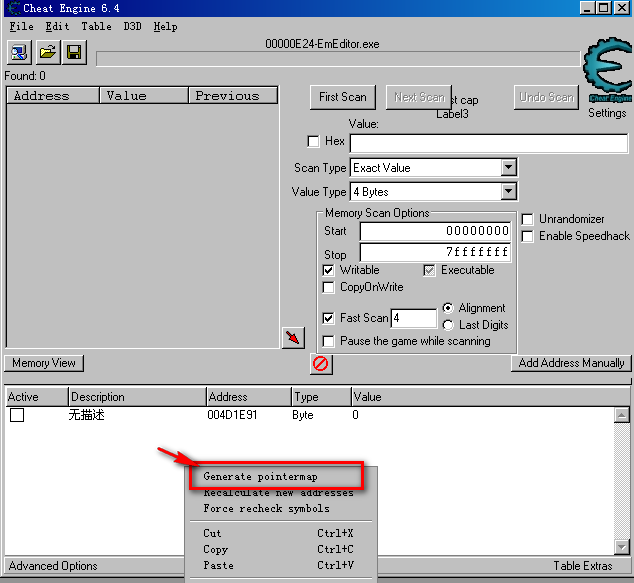This screenshot has height=583, width=634.
Task: Click the Settings label
Action: tap(607, 113)
